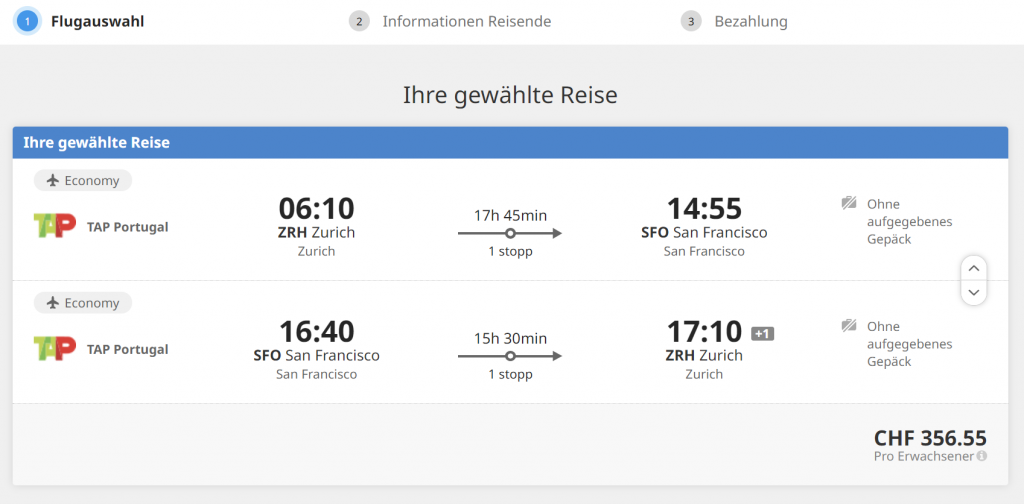Collapse details with the down chevron

pos(973,292)
